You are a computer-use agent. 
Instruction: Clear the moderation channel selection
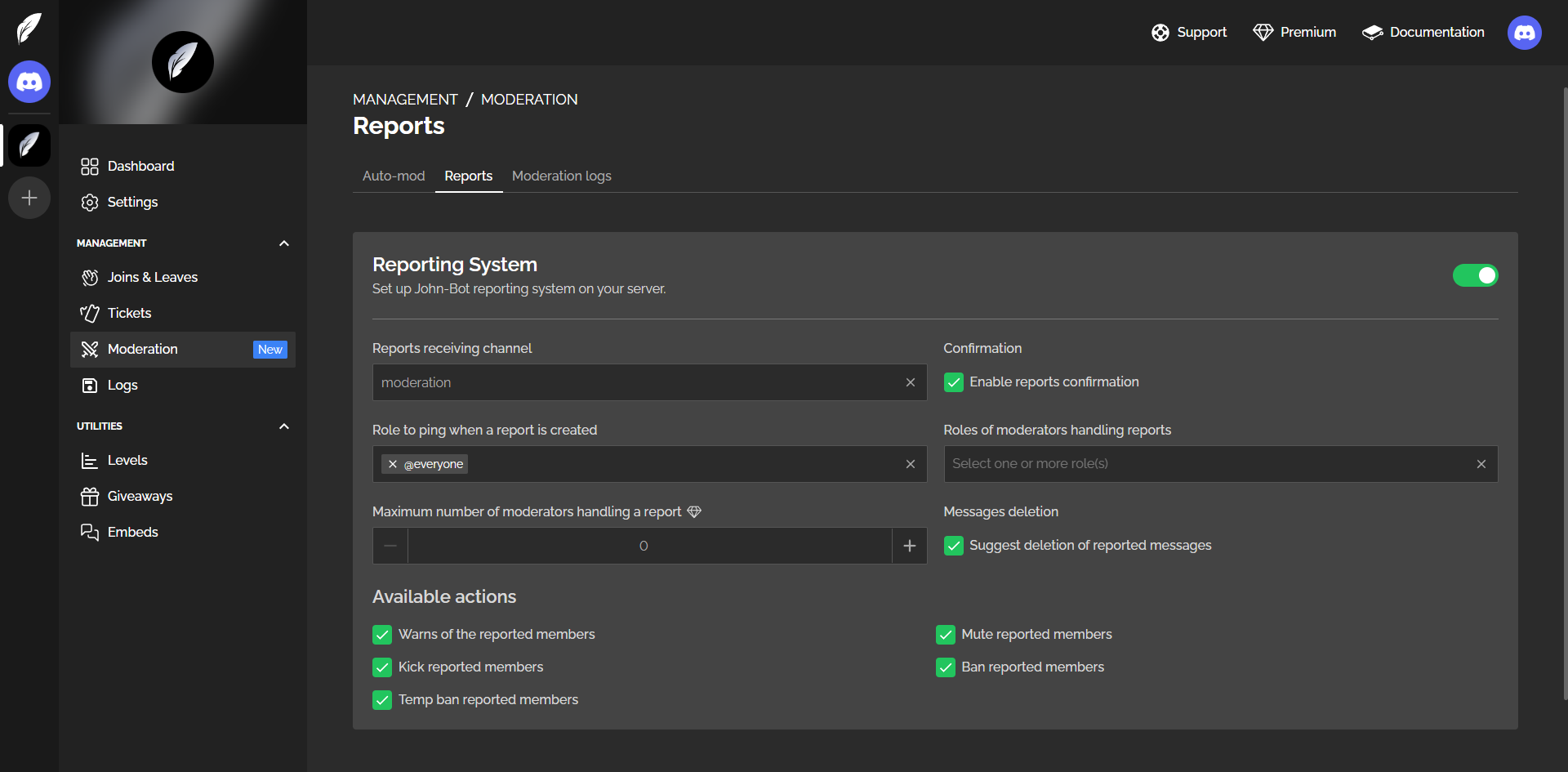click(x=911, y=382)
